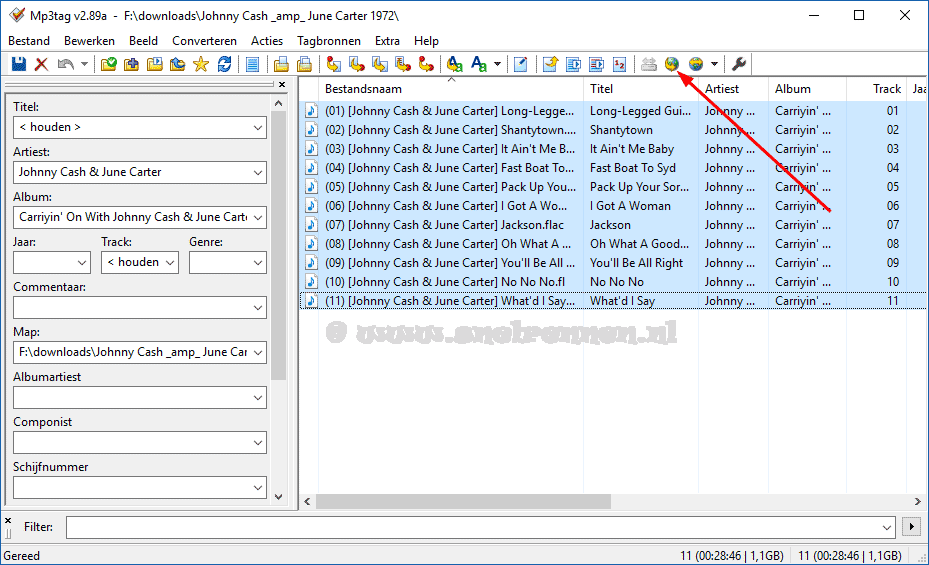Click the tag panel scroll down arrow
The height and width of the screenshot is (565, 929).
pos(278,497)
